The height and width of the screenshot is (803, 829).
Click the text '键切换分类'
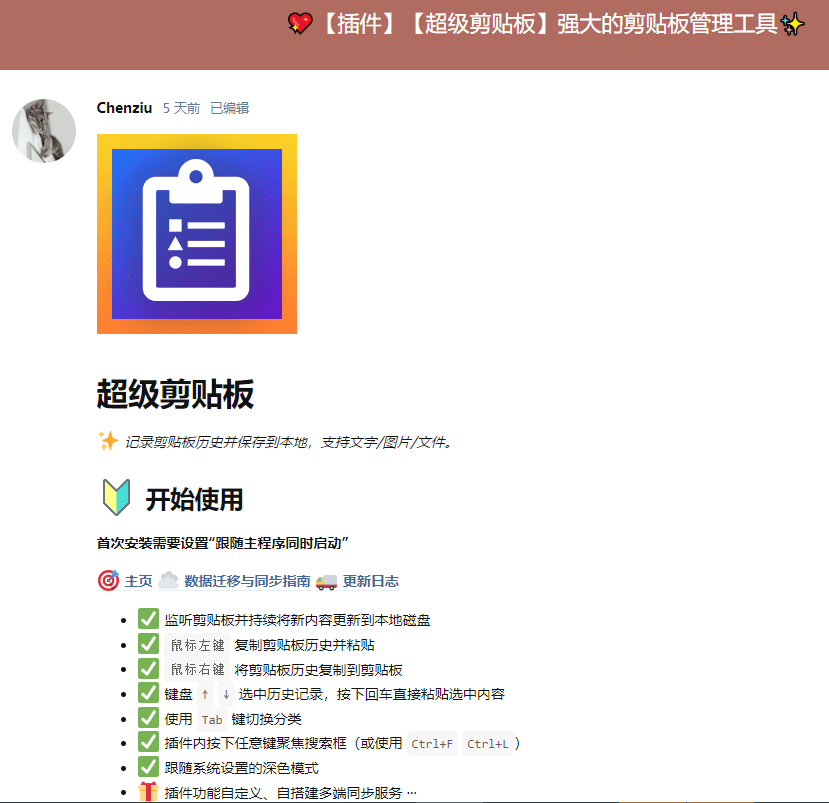266,719
